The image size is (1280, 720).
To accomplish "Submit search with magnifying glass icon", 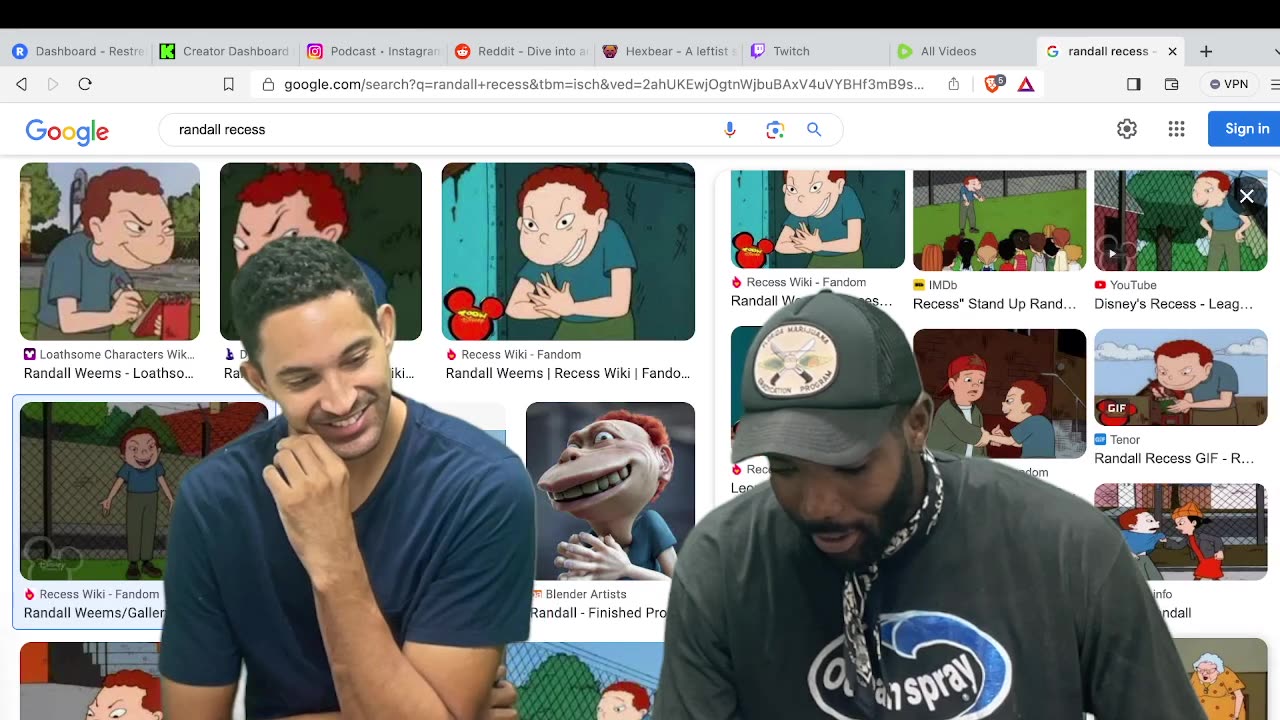I will [814, 129].
